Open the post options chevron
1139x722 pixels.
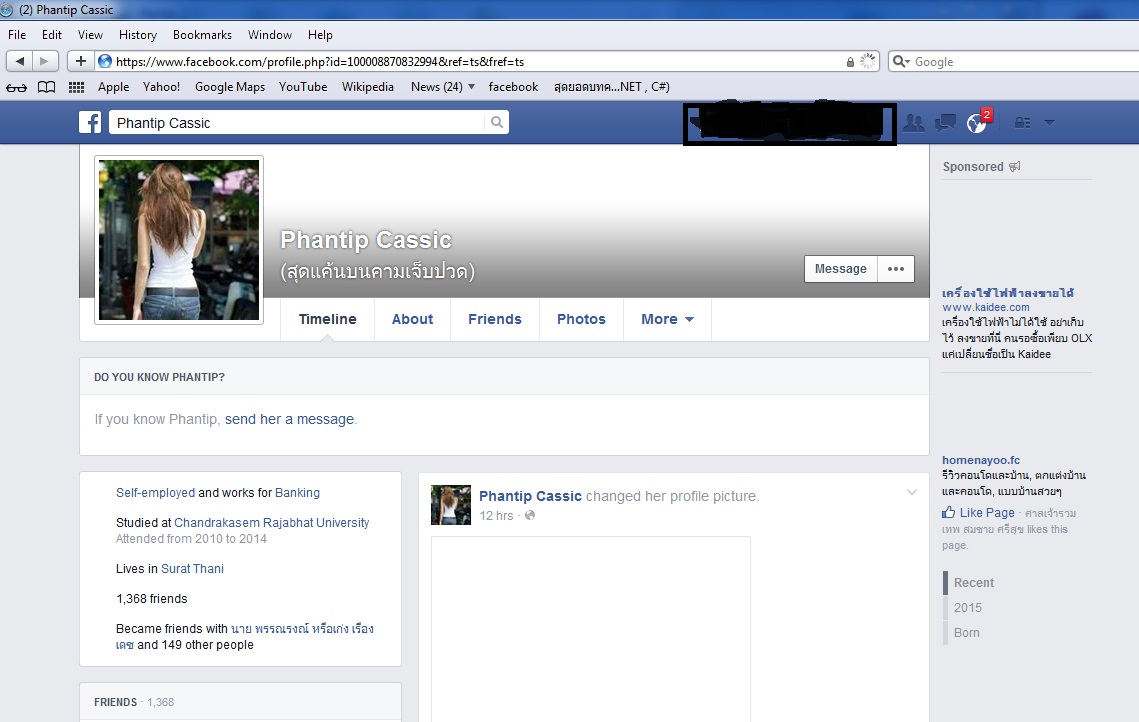pos(912,492)
